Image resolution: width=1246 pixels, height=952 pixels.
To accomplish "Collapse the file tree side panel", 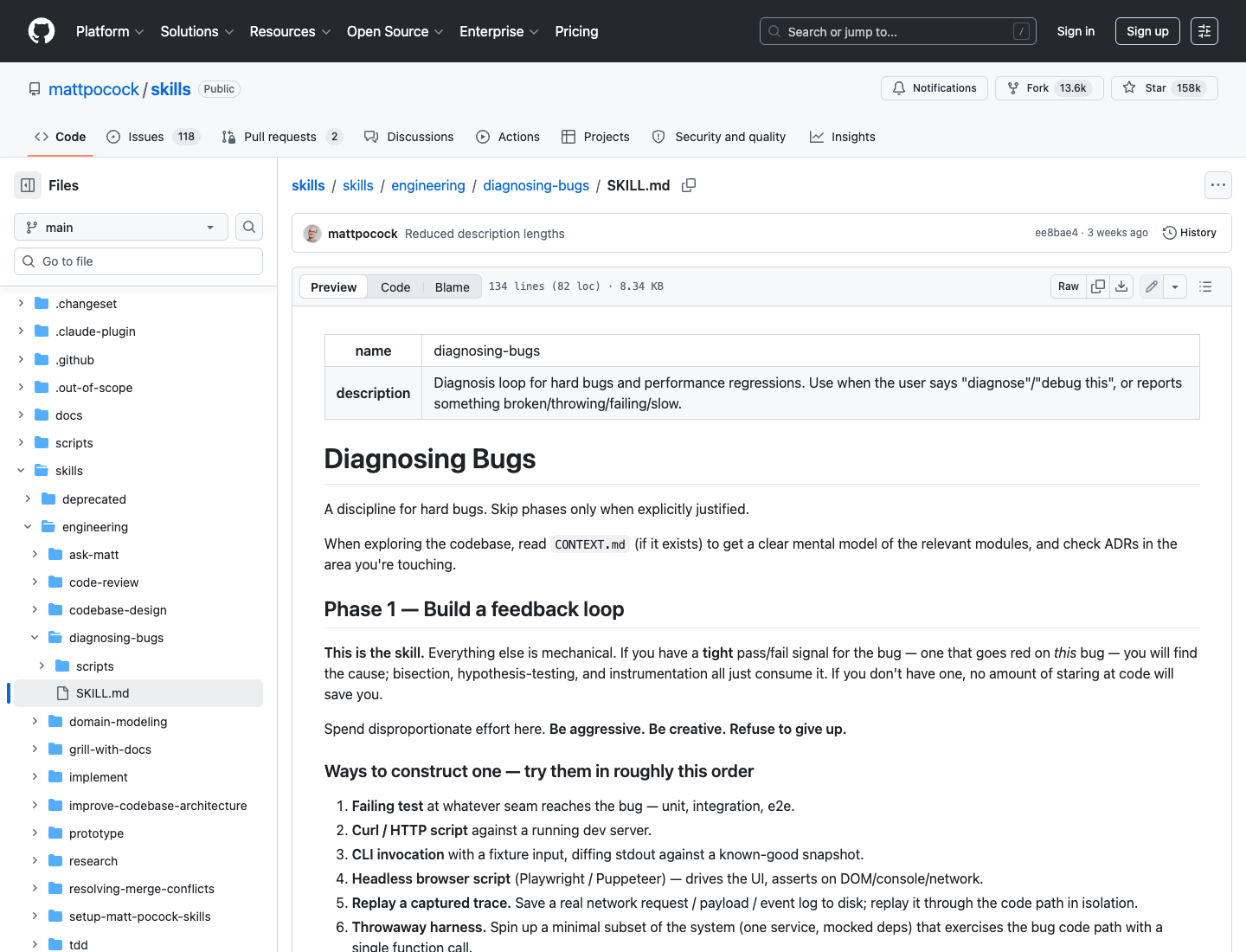I will [x=28, y=185].
